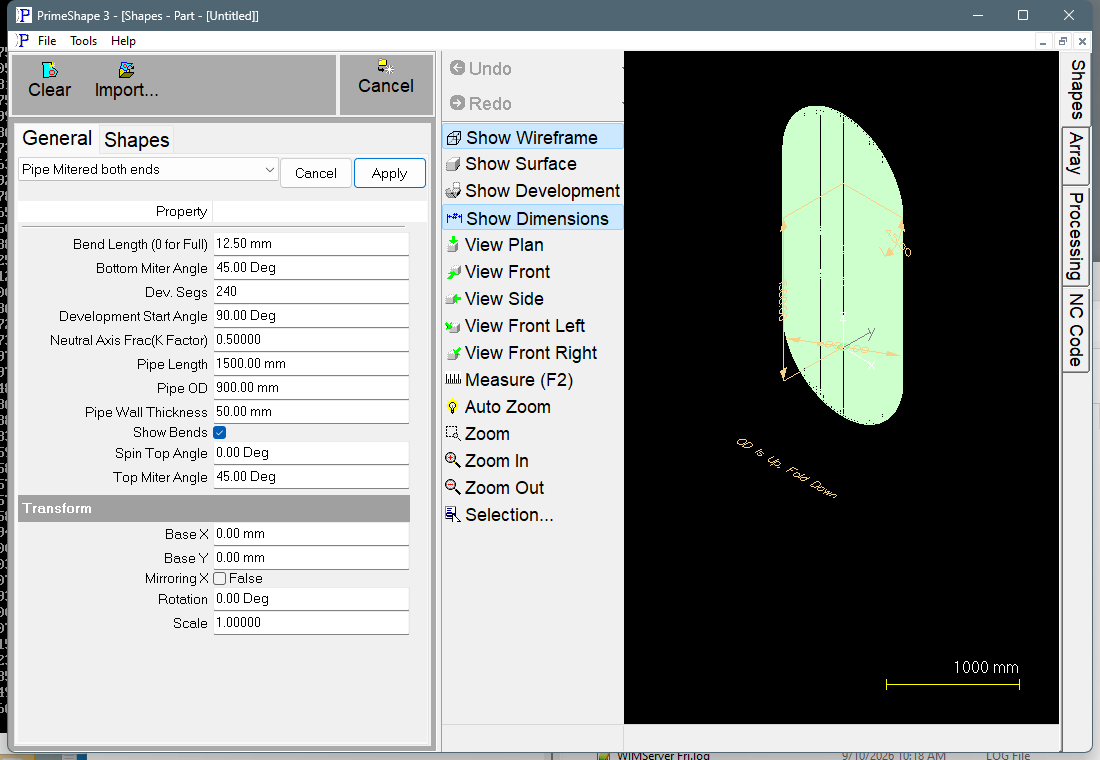Select the vertical NC Code tab

coord(1076,330)
